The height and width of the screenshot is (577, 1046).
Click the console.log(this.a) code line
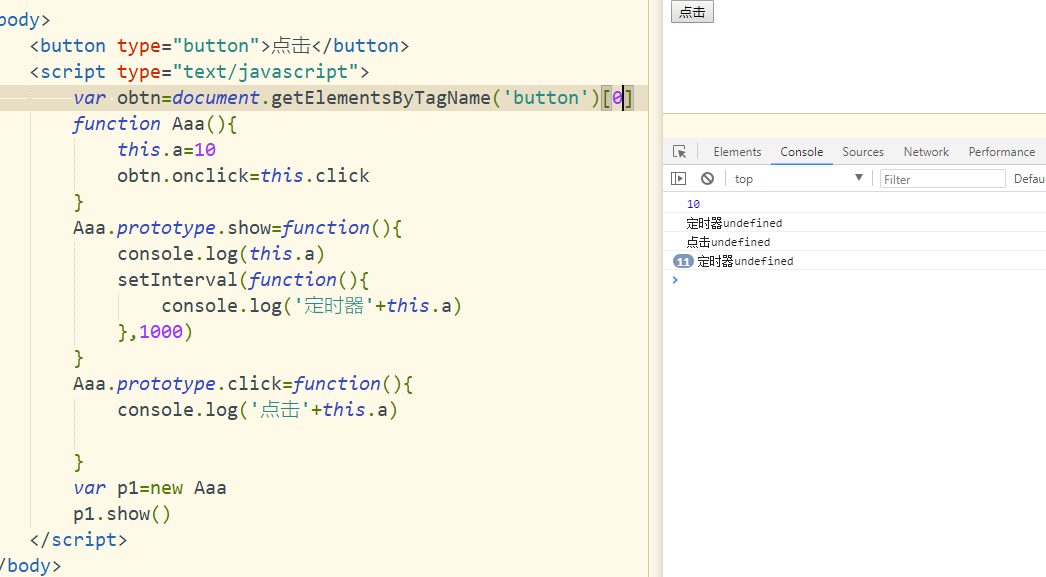pos(221,254)
